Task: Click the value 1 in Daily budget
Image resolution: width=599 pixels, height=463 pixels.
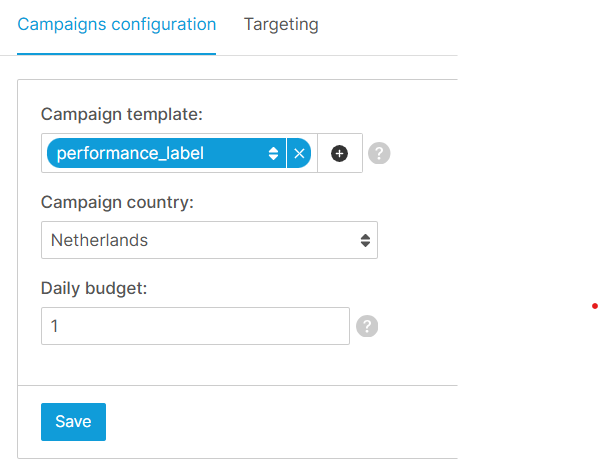Action: (x=54, y=326)
